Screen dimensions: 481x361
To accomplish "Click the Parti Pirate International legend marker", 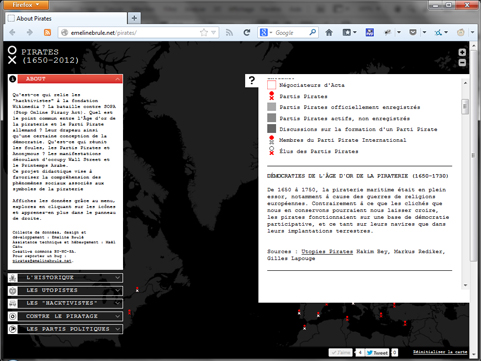I will [271, 140].
